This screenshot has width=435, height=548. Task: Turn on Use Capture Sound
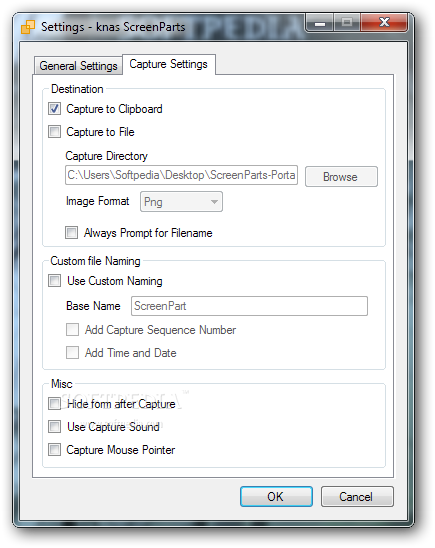pos(55,427)
